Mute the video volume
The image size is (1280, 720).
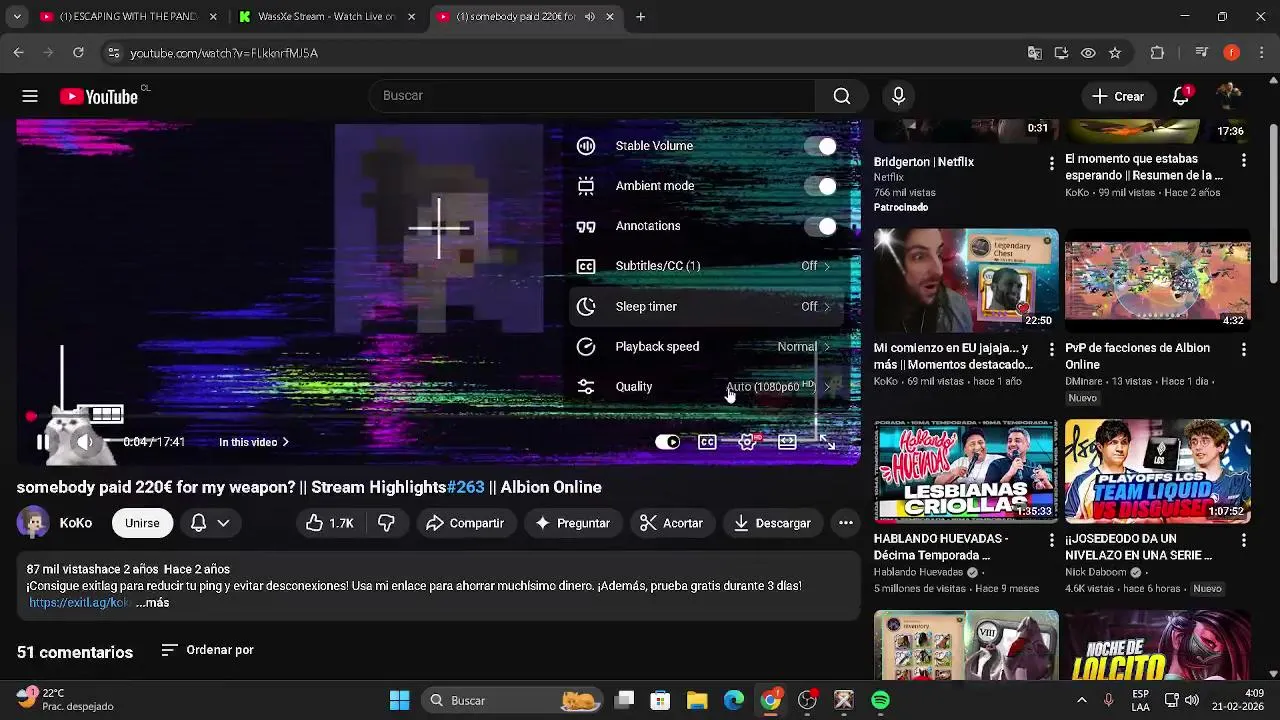click(x=85, y=442)
